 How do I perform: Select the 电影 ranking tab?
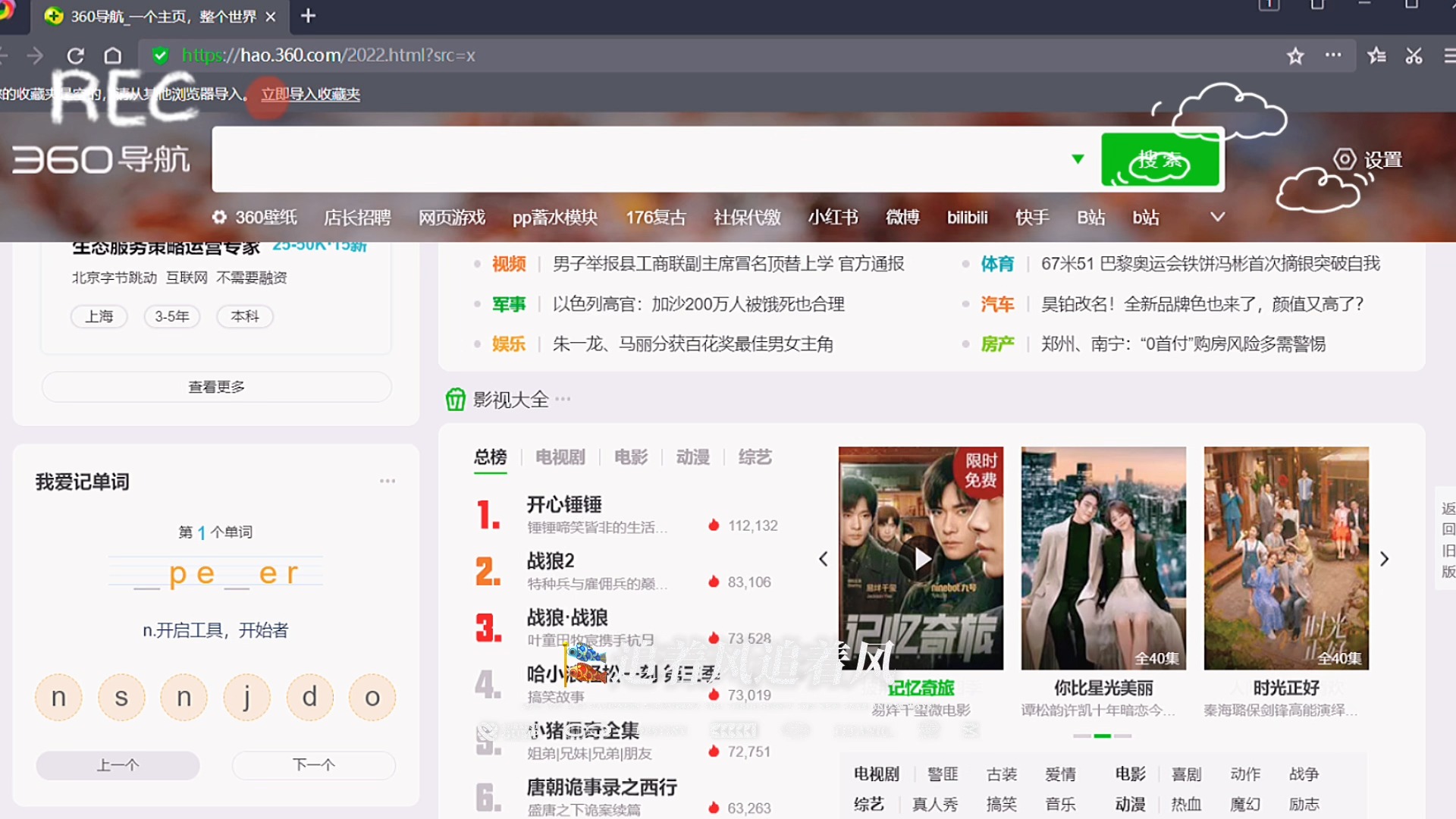[631, 457]
